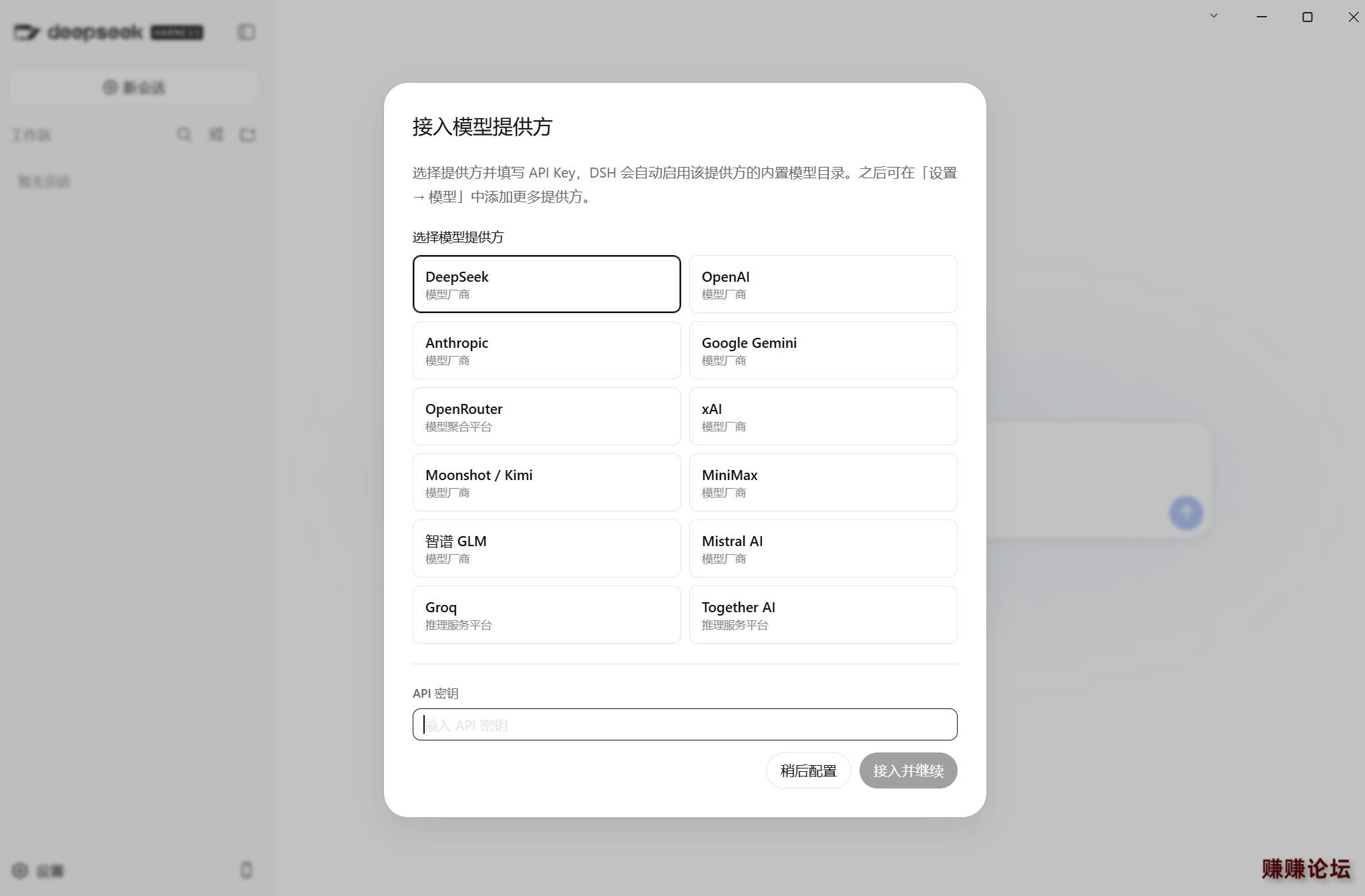Click the API 密钥 label
The height and width of the screenshot is (896, 1365).
pyautogui.click(x=435, y=693)
